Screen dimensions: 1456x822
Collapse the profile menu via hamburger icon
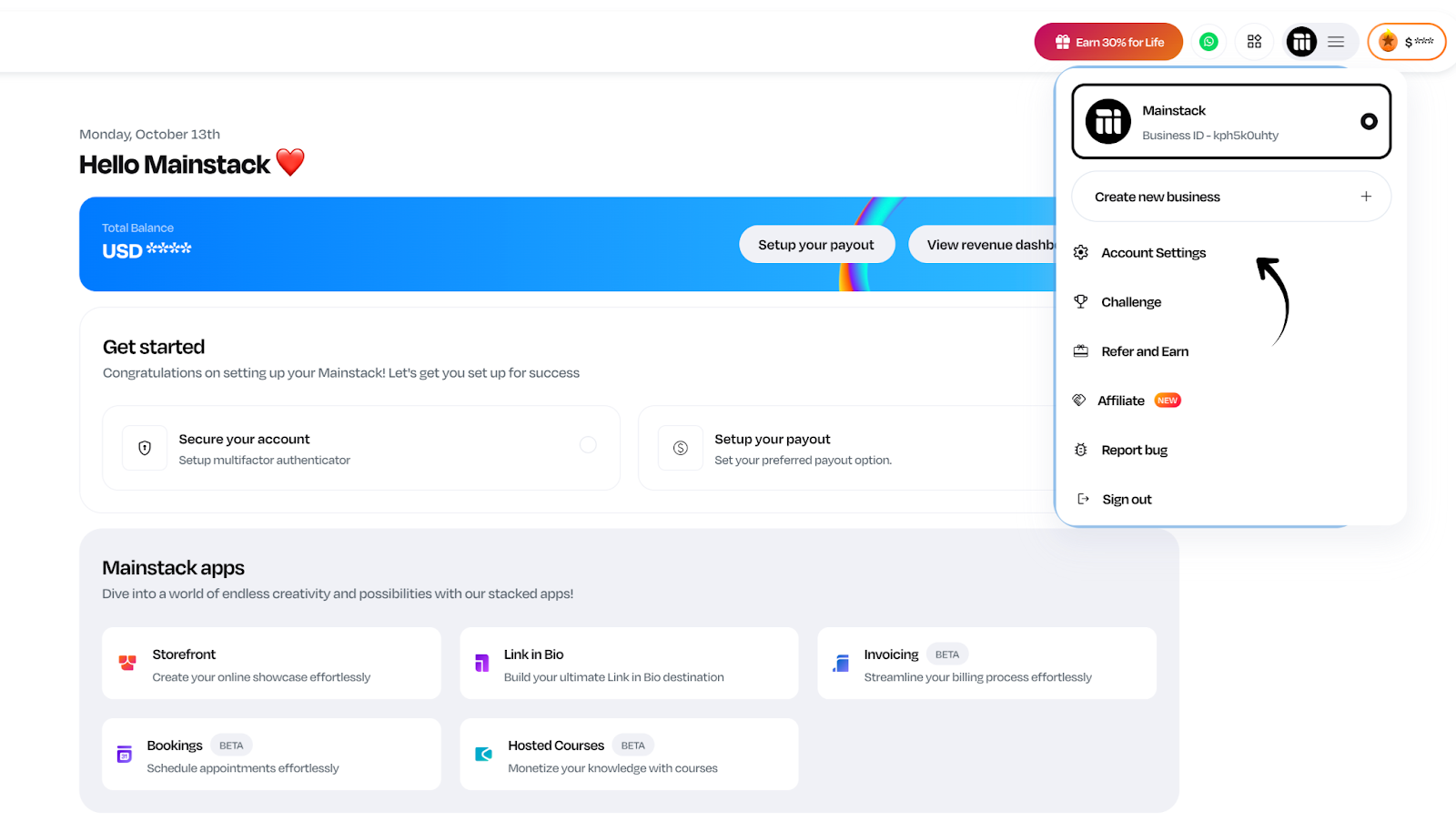pyautogui.click(x=1336, y=42)
